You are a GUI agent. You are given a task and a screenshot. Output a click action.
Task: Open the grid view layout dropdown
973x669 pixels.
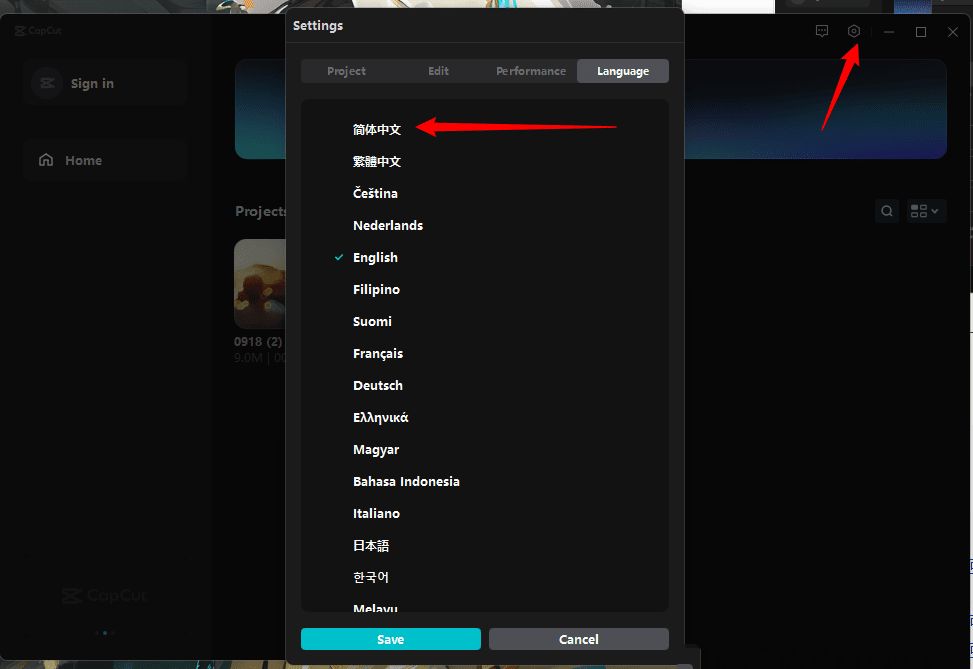[925, 211]
